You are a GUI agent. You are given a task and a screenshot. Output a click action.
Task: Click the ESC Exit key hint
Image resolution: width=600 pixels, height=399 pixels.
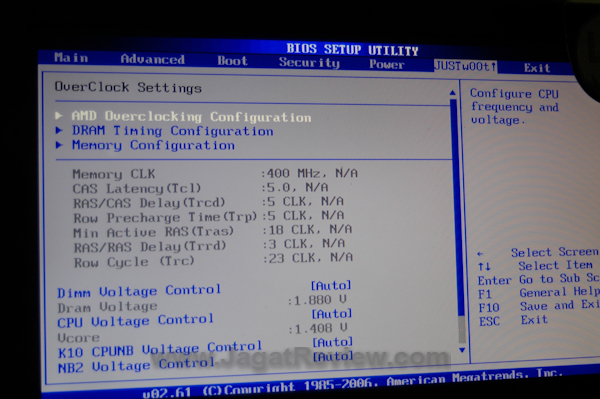pos(513,320)
